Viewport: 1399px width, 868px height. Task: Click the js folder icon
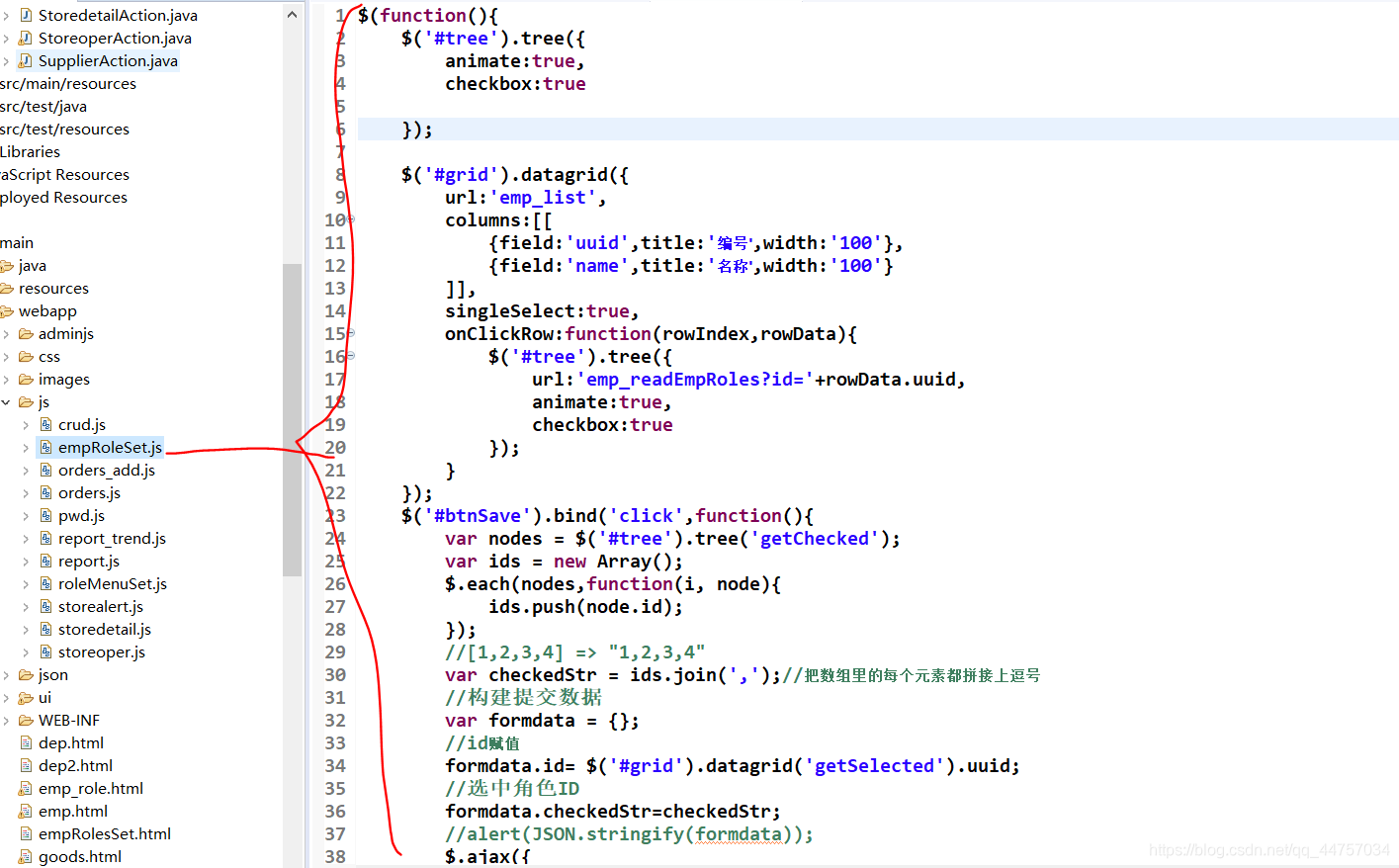tap(26, 401)
